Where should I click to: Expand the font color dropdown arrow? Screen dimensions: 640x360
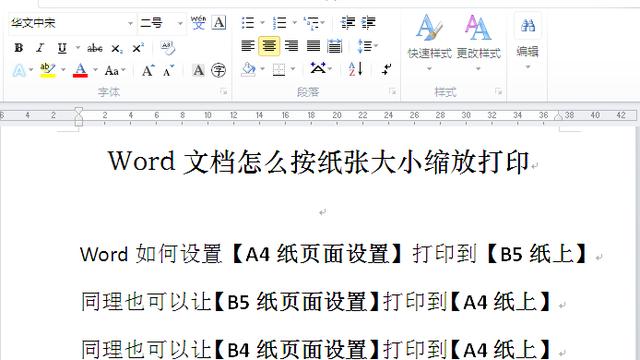96,70
